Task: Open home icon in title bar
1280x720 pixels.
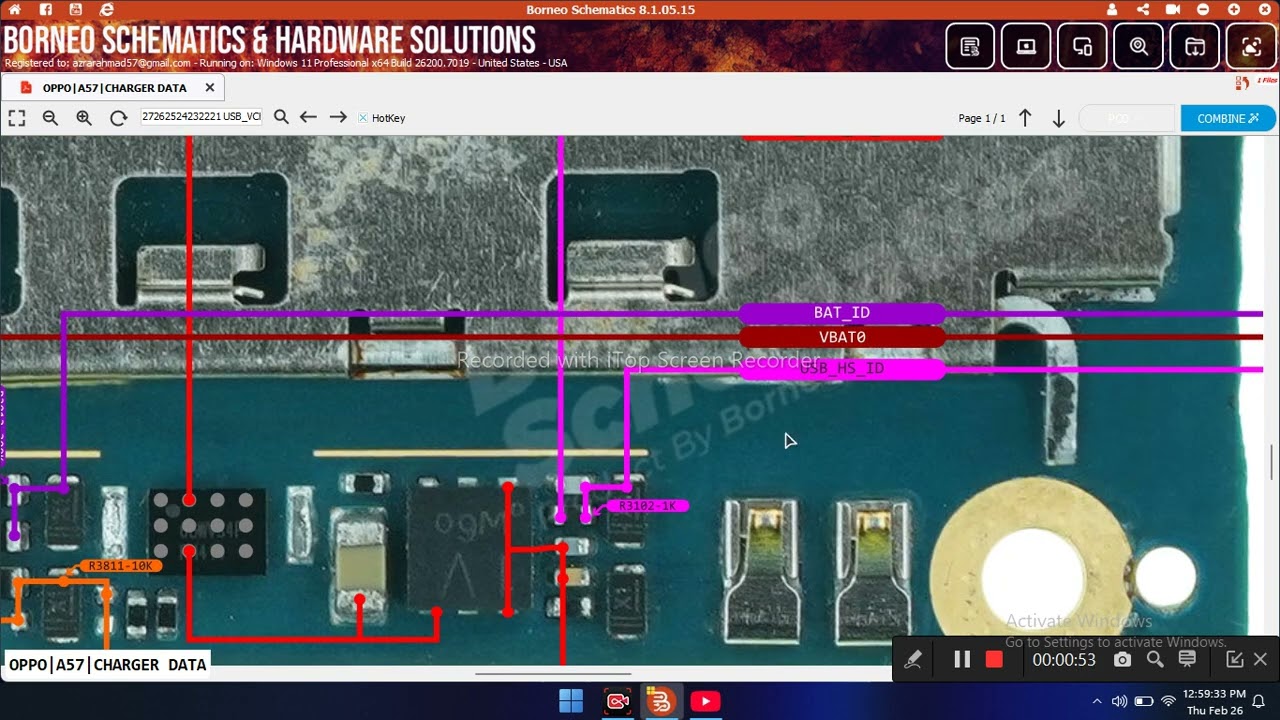Action: point(15,9)
